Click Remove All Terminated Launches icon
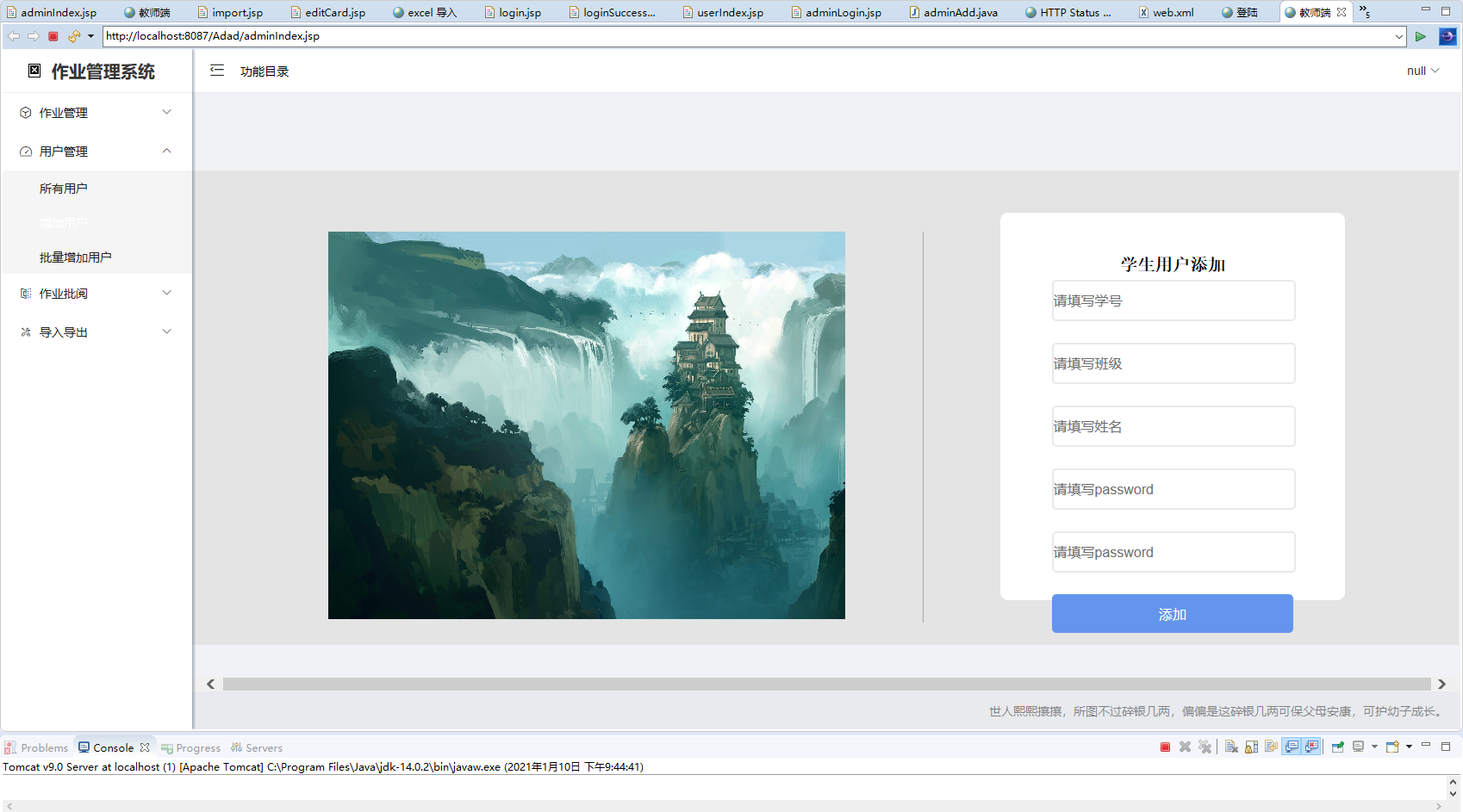Viewport: 1463px width, 812px height. 1205,747
